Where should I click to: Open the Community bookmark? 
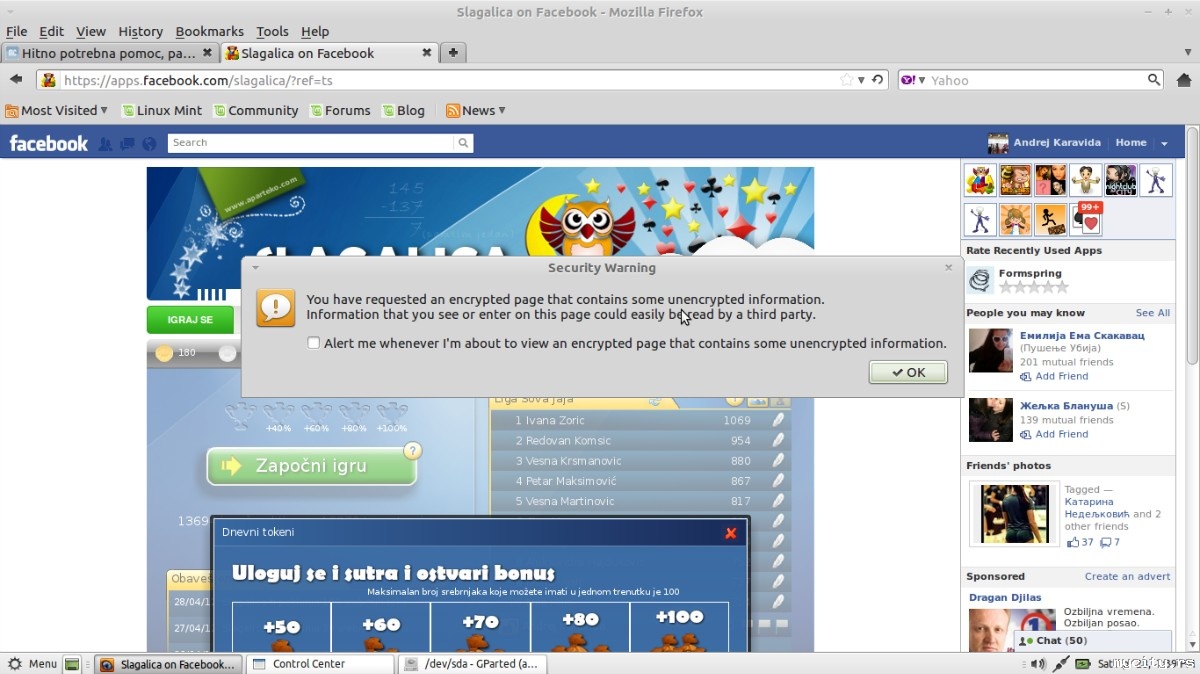click(255, 110)
